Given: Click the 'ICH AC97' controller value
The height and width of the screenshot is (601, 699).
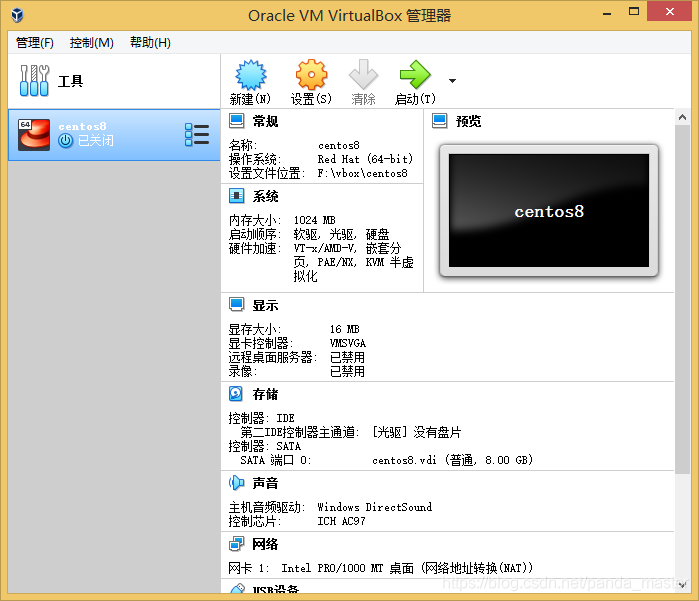Looking at the screenshot, I should click(341, 521).
